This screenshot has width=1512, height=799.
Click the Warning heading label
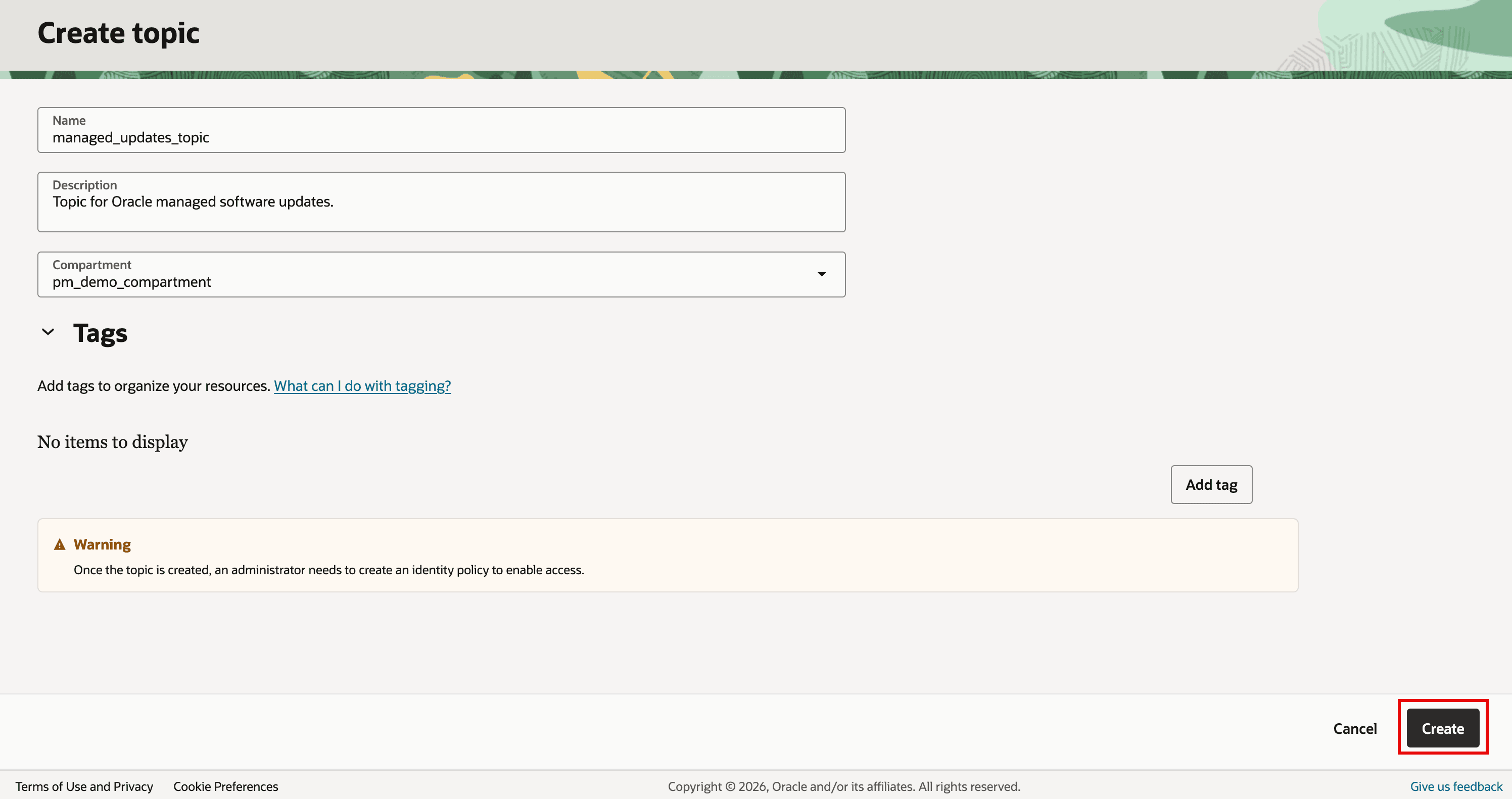(x=102, y=544)
